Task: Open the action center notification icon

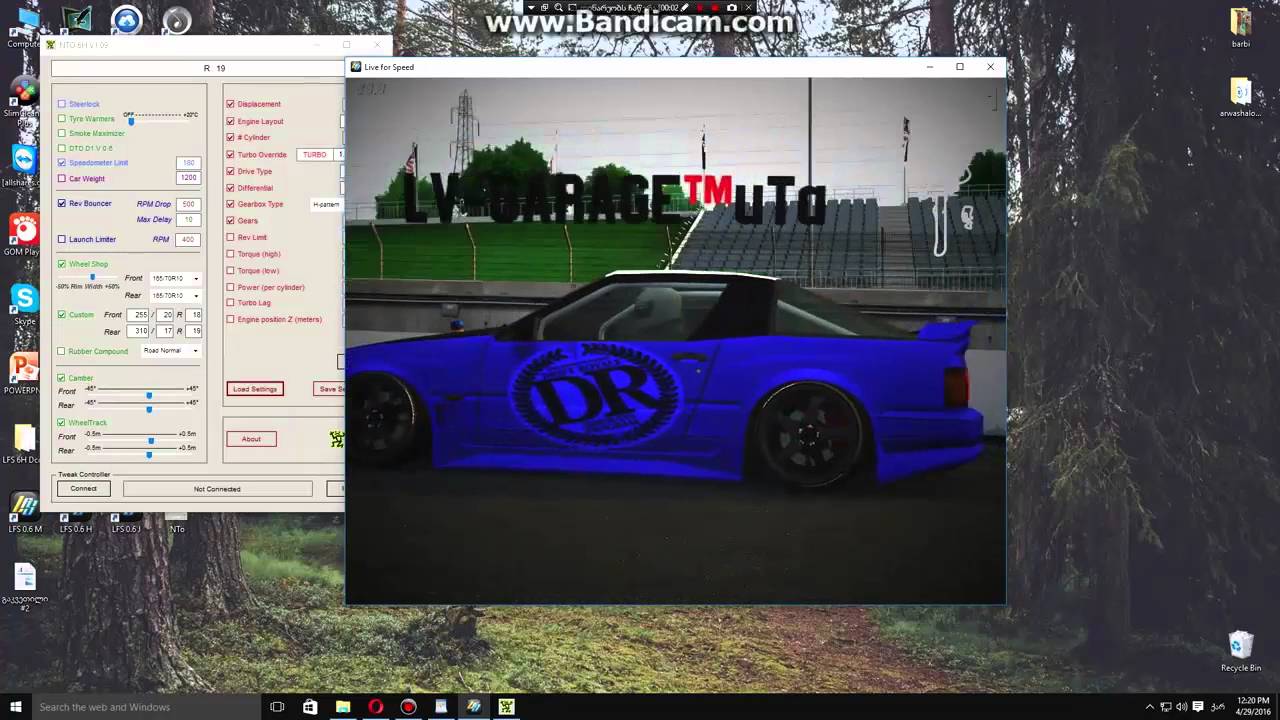Action: pyautogui.click(x=1199, y=707)
